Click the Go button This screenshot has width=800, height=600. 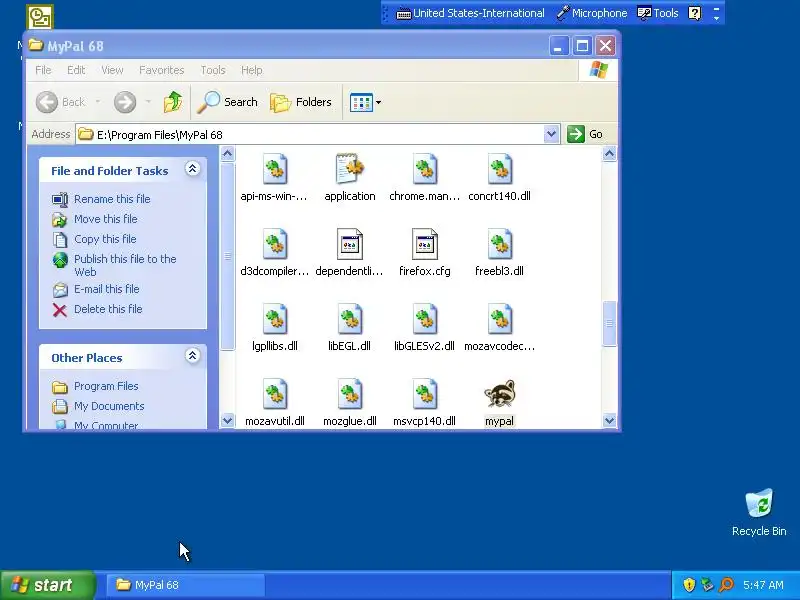tap(585, 134)
